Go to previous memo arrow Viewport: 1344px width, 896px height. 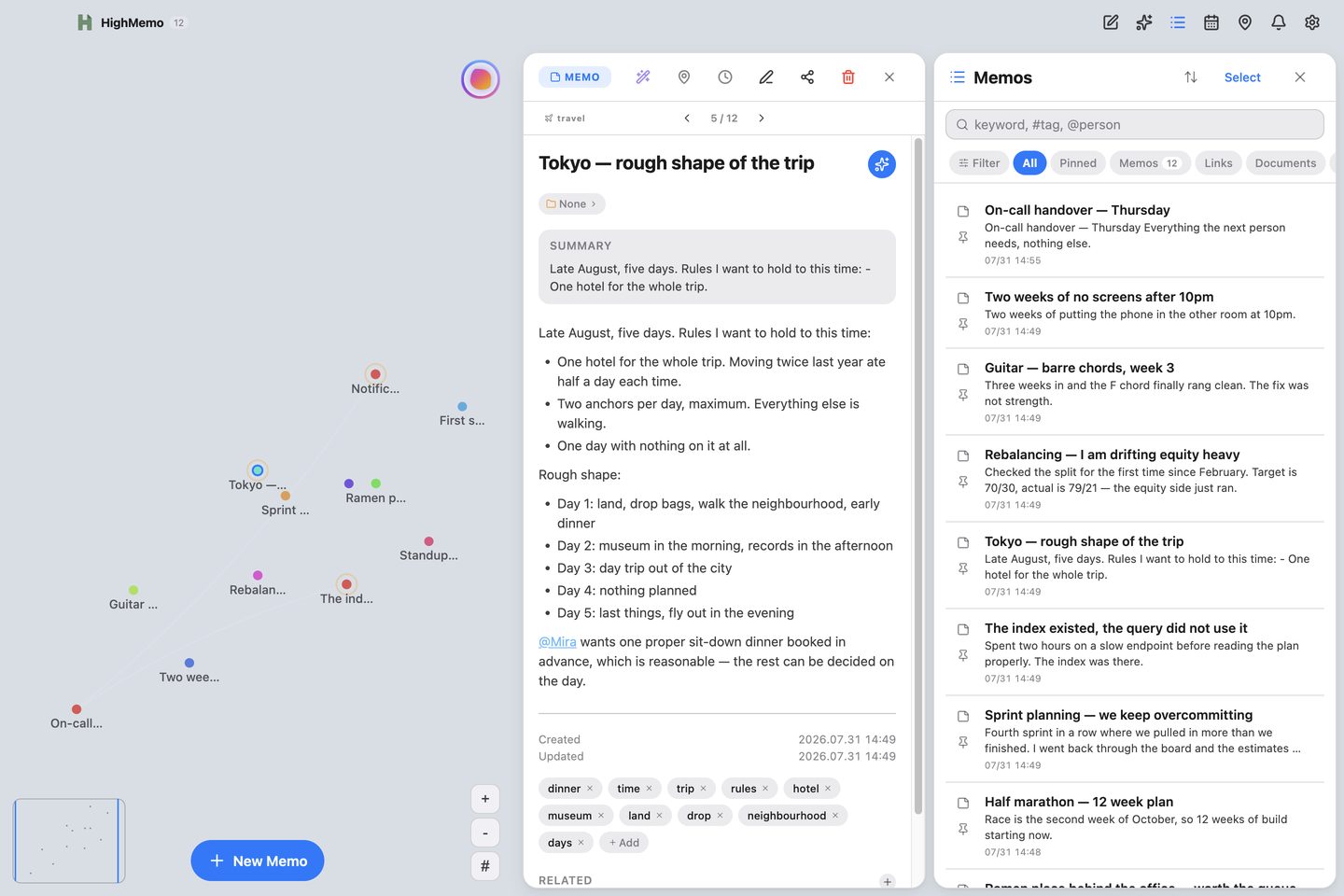pyautogui.click(x=687, y=119)
